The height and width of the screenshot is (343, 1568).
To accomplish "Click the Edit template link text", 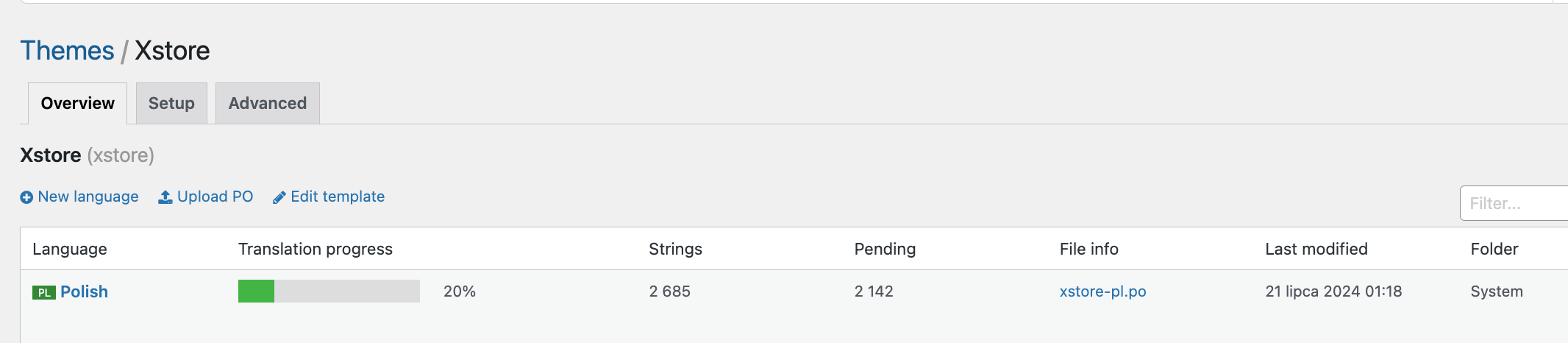I will [x=338, y=197].
